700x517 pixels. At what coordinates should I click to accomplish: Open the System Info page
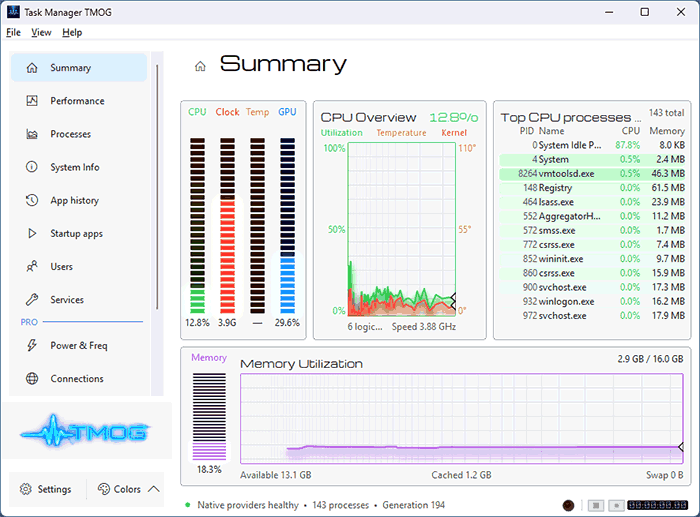[79, 167]
